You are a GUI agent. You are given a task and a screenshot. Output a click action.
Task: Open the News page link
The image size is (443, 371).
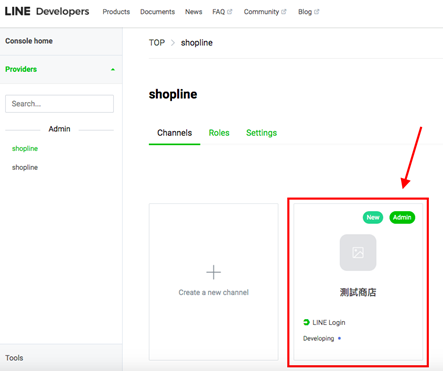[194, 12]
